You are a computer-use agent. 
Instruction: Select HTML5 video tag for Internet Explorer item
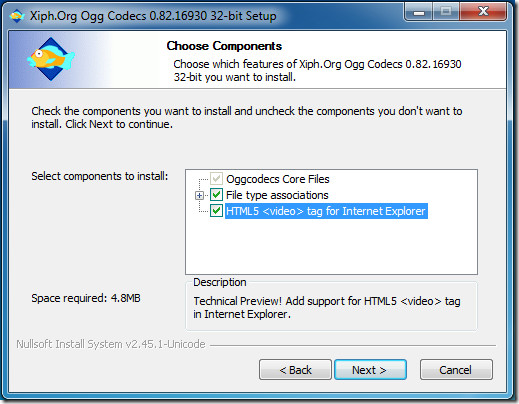(326, 211)
